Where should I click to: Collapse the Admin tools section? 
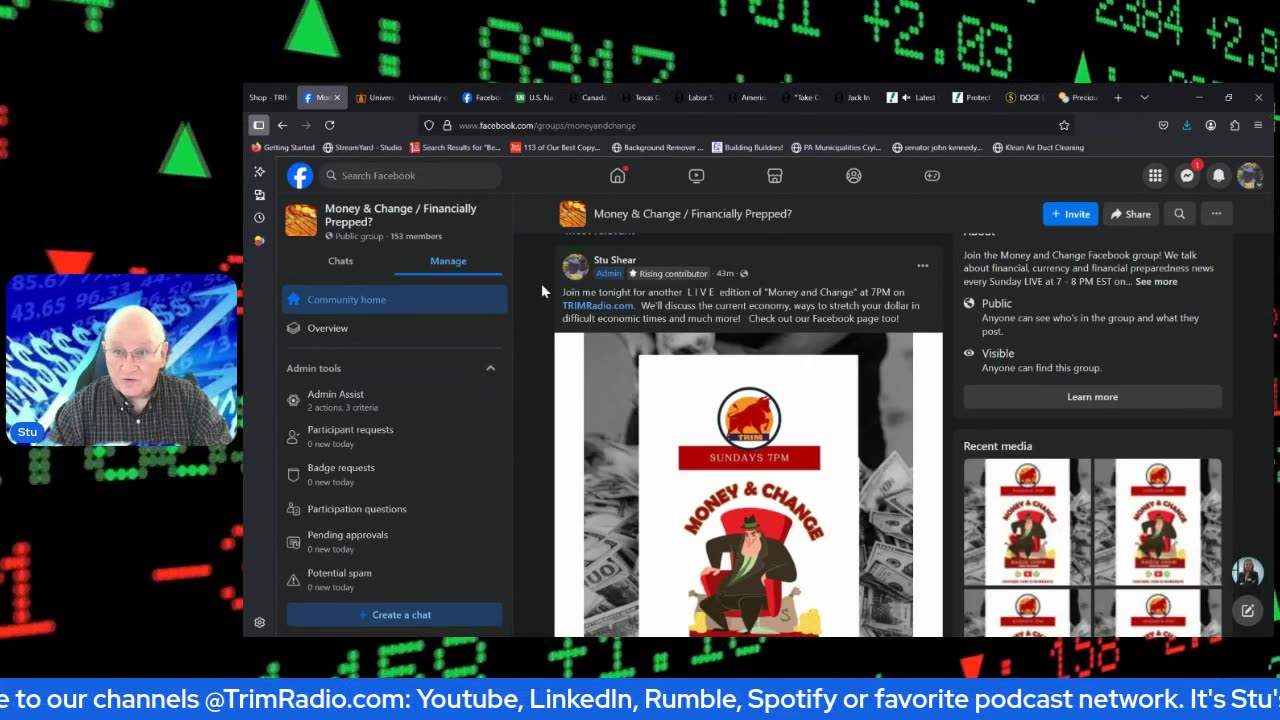tap(490, 369)
